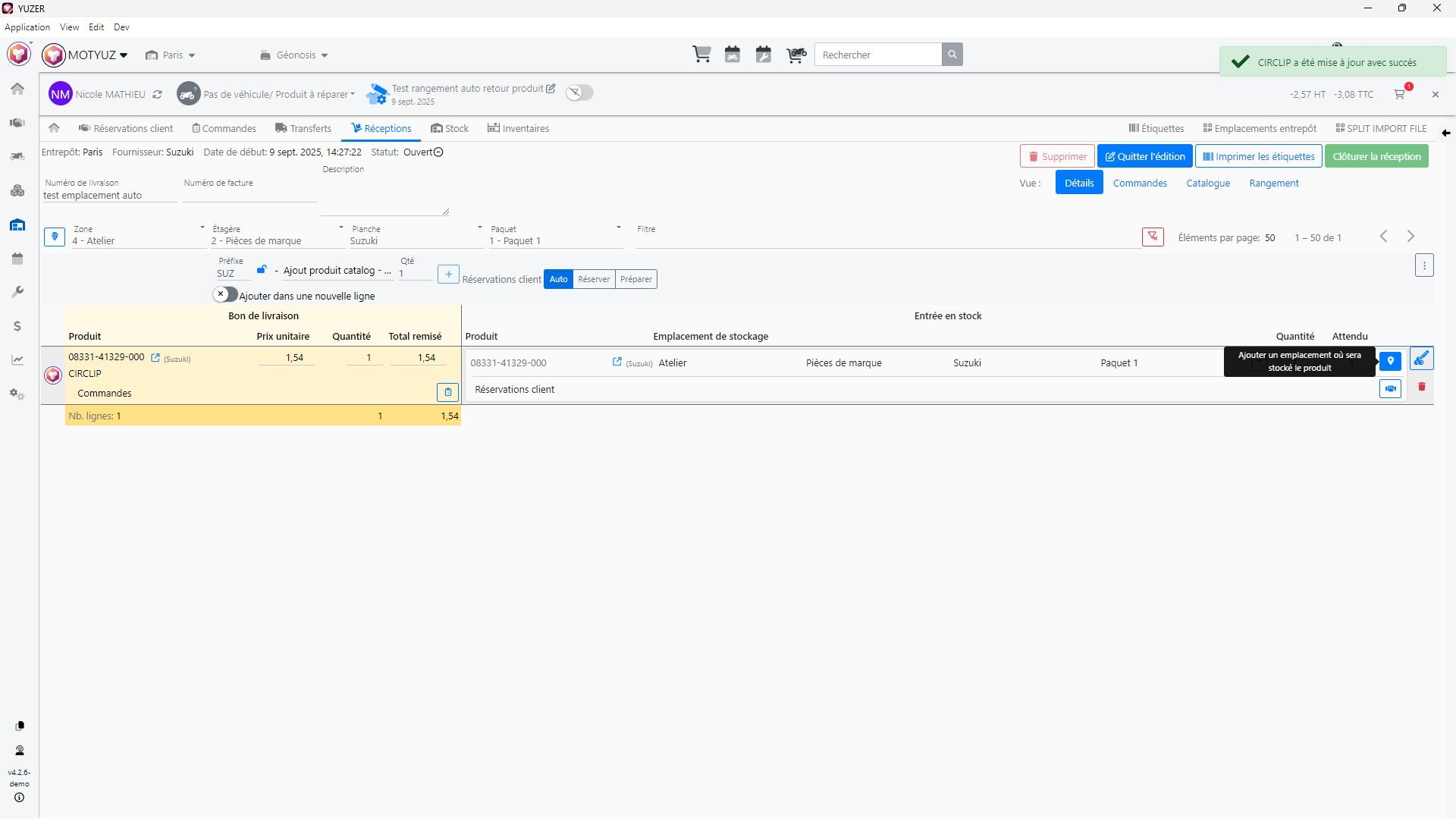Click the red clear-filter icon
This screenshot has width=1456, height=819.
pos(1153,237)
